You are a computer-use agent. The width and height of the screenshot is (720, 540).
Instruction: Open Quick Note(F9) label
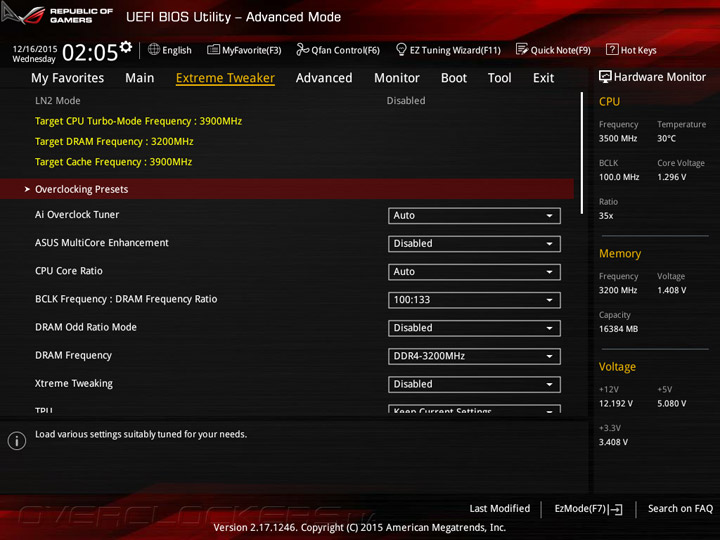[x=561, y=51]
